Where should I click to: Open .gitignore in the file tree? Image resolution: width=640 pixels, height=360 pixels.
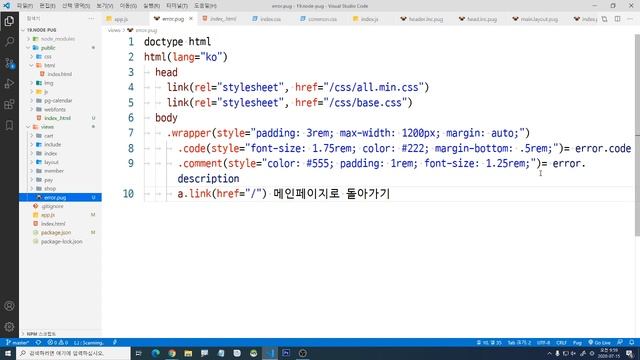click(60, 206)
